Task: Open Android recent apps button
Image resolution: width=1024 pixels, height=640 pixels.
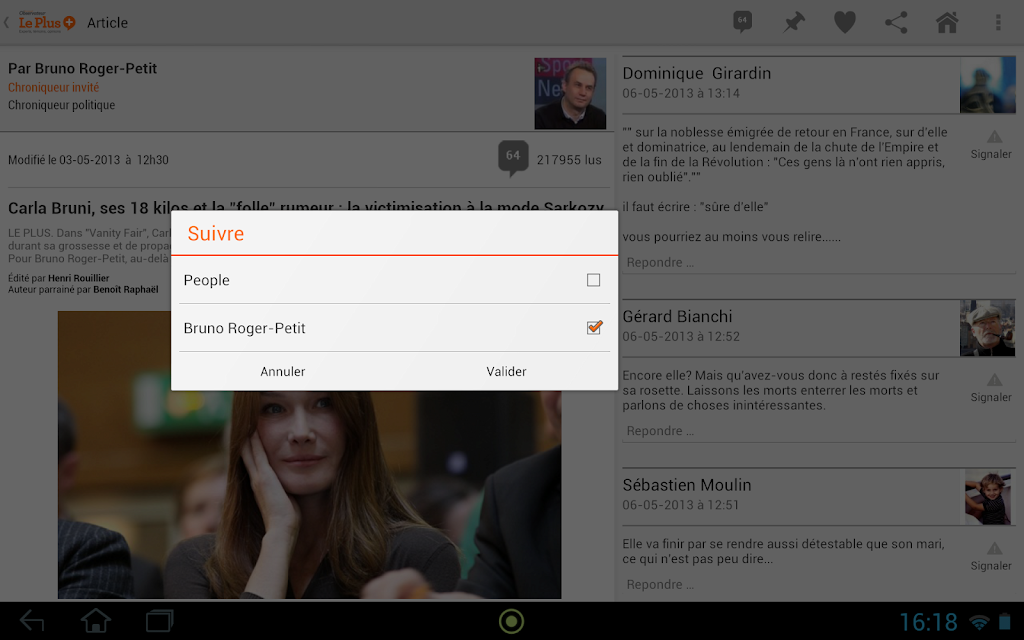Action: tap(159, 620)
